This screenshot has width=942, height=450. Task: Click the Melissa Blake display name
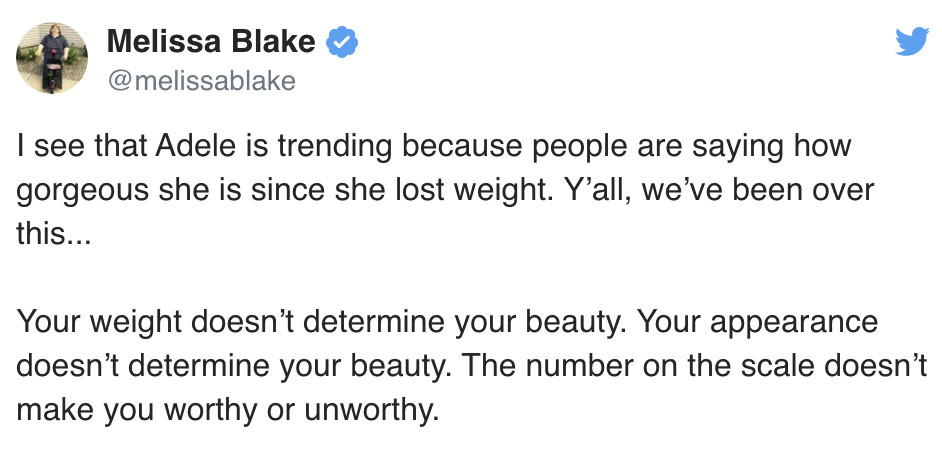[x=211, y=42]
